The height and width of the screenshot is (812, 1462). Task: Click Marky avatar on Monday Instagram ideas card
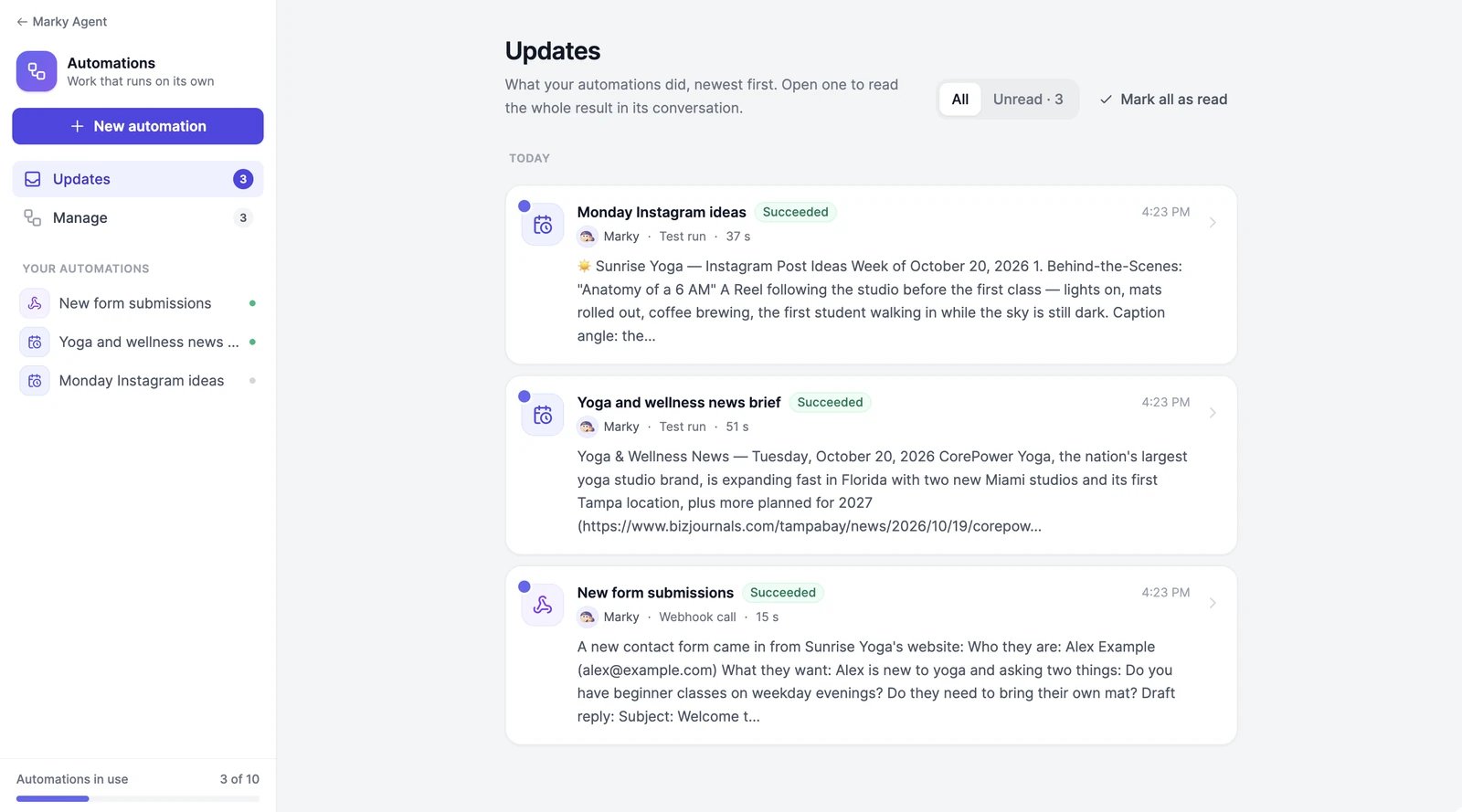588,237
